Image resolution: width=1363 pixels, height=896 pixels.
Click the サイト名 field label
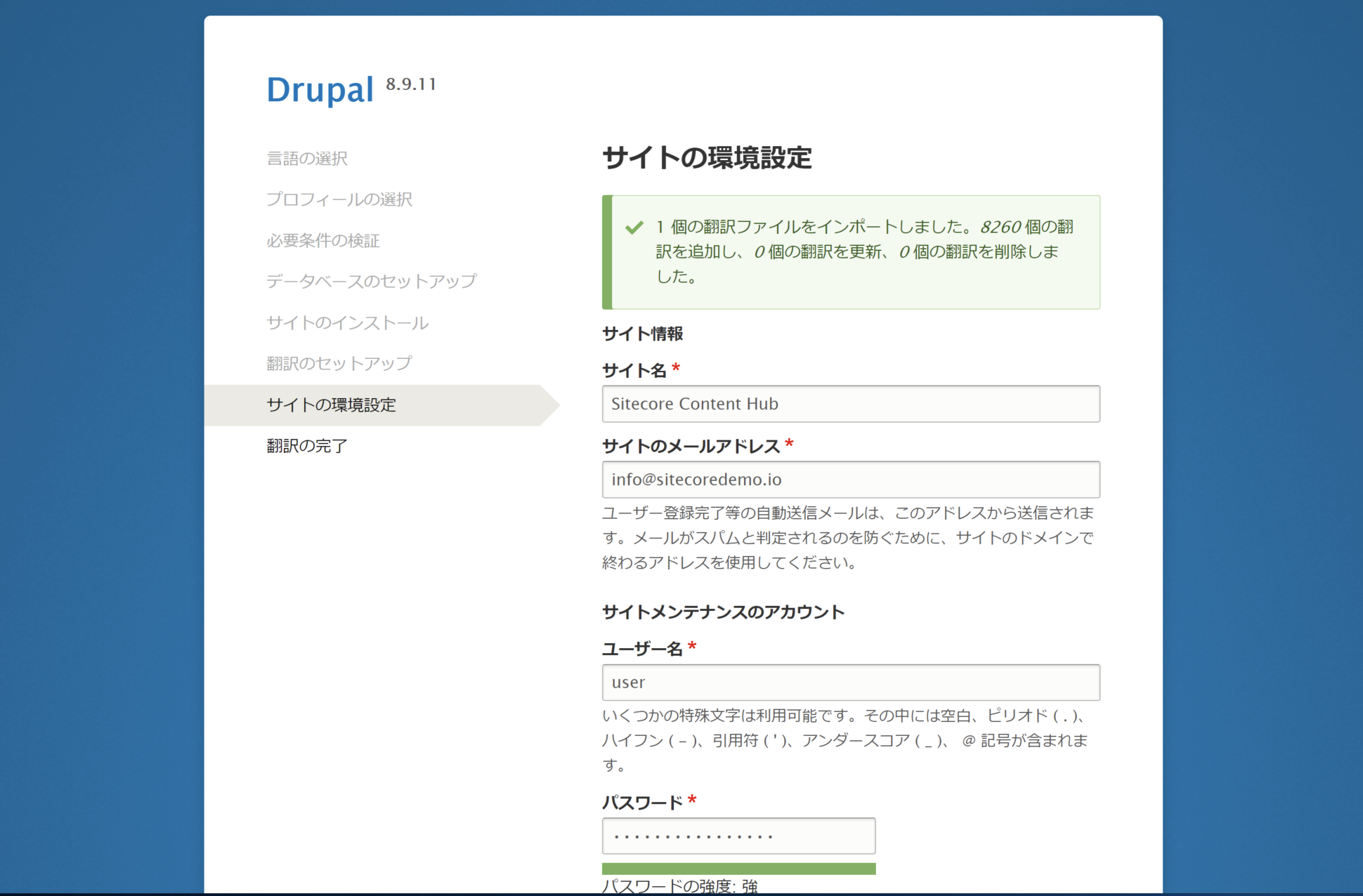coord(634,370)
